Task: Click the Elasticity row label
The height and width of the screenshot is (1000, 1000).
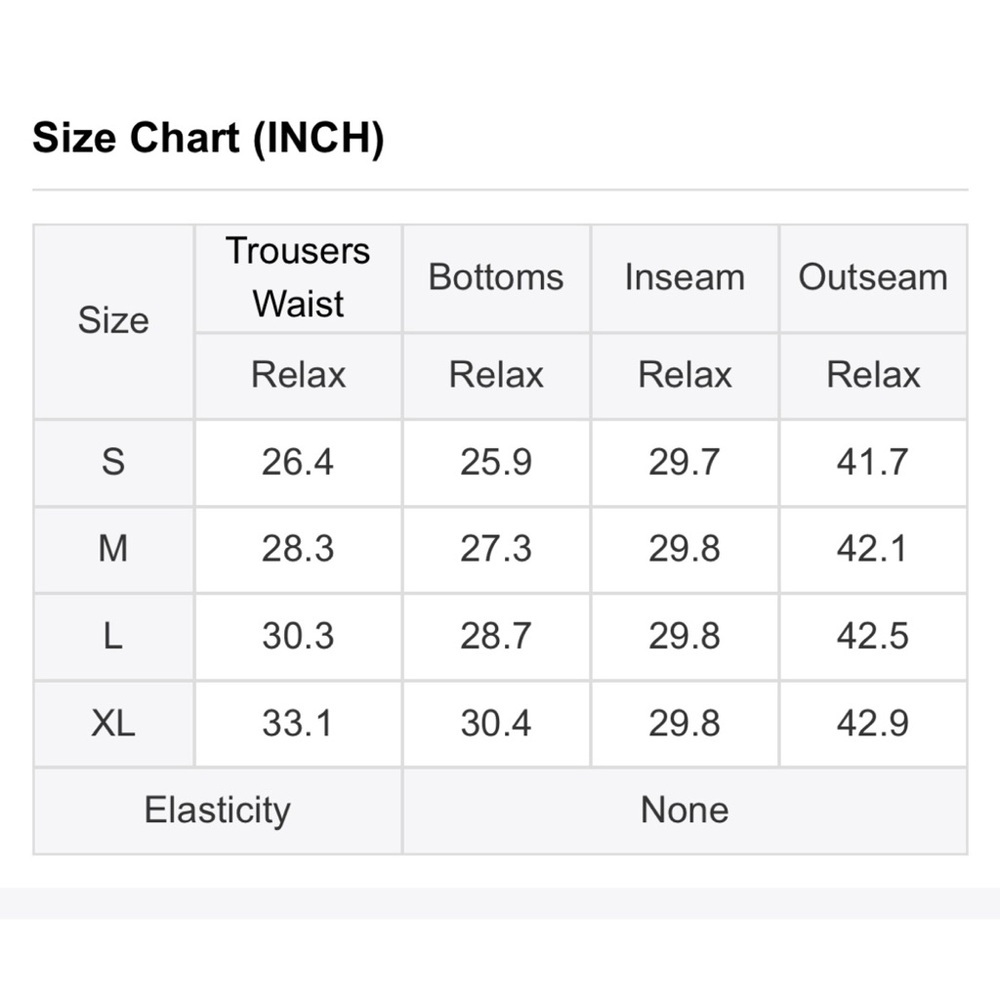Action: point(217,811)
